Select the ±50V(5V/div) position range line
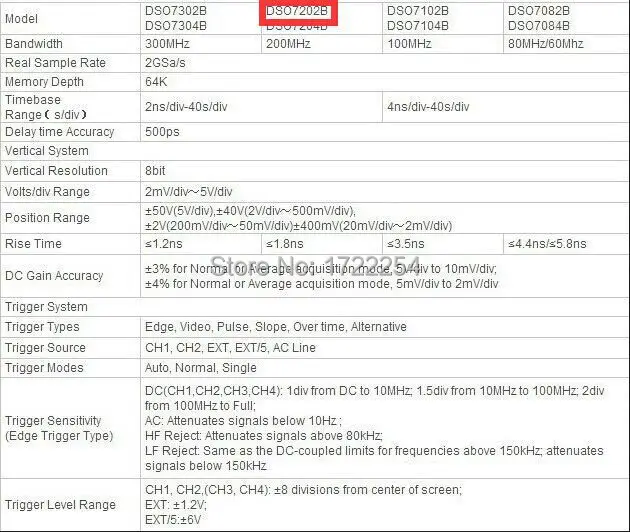This screenshot has height=532, width=630. [250, 211]
